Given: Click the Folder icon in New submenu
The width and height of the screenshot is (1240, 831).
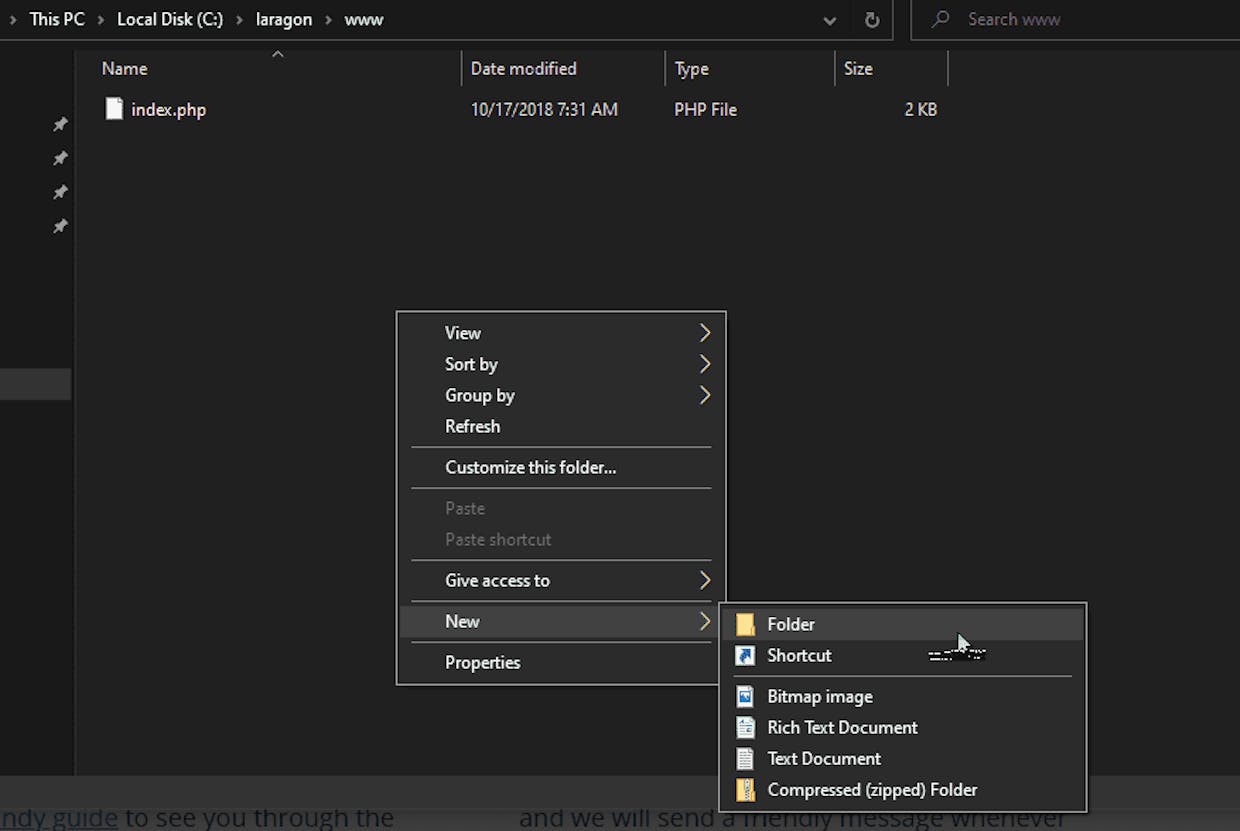Looking at the screenshot, I should (745, 624).
